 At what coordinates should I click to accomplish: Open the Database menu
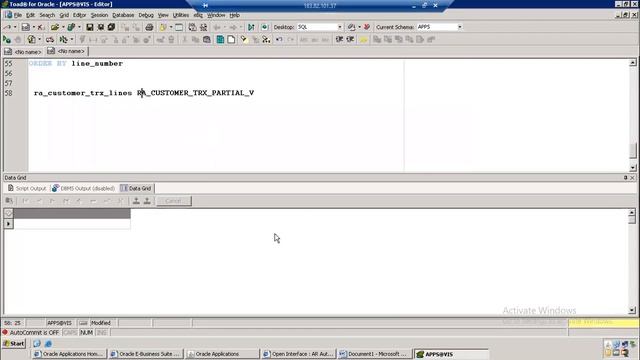coord(123,15)
